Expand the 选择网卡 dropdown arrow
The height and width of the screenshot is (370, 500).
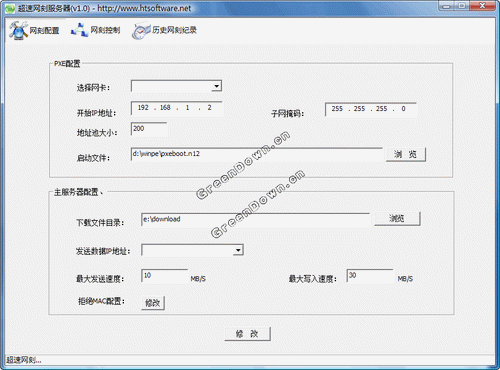(x=217, y=86)
